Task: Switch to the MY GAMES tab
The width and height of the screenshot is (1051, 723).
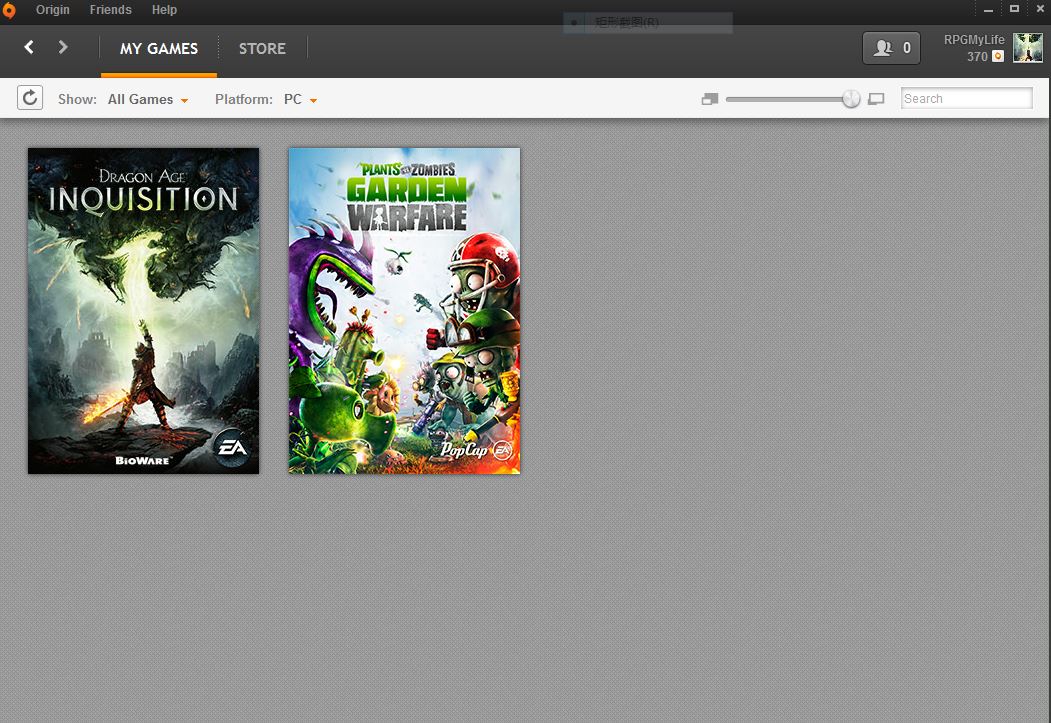Action: (159, 49)
